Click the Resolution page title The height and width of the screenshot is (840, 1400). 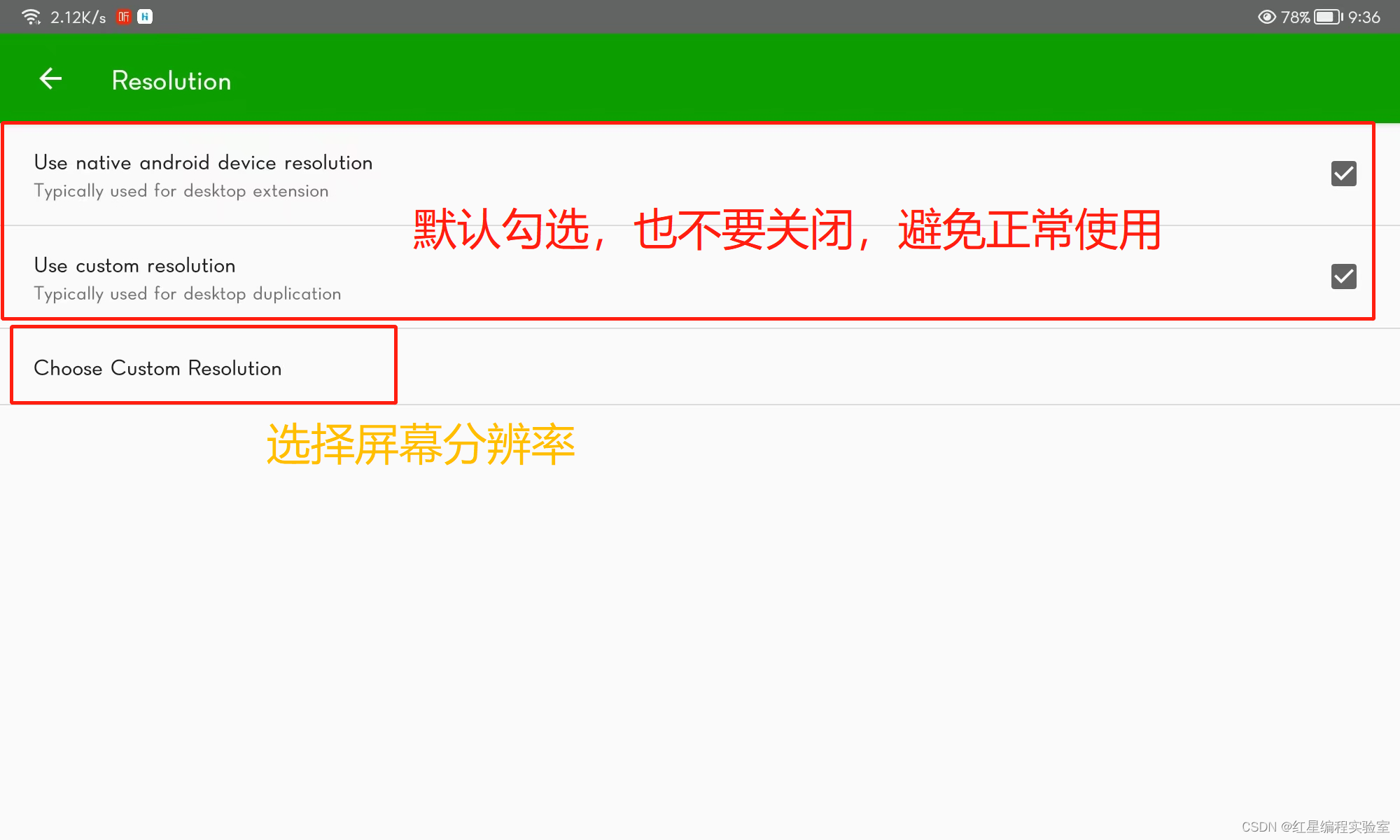pos(171,80)
